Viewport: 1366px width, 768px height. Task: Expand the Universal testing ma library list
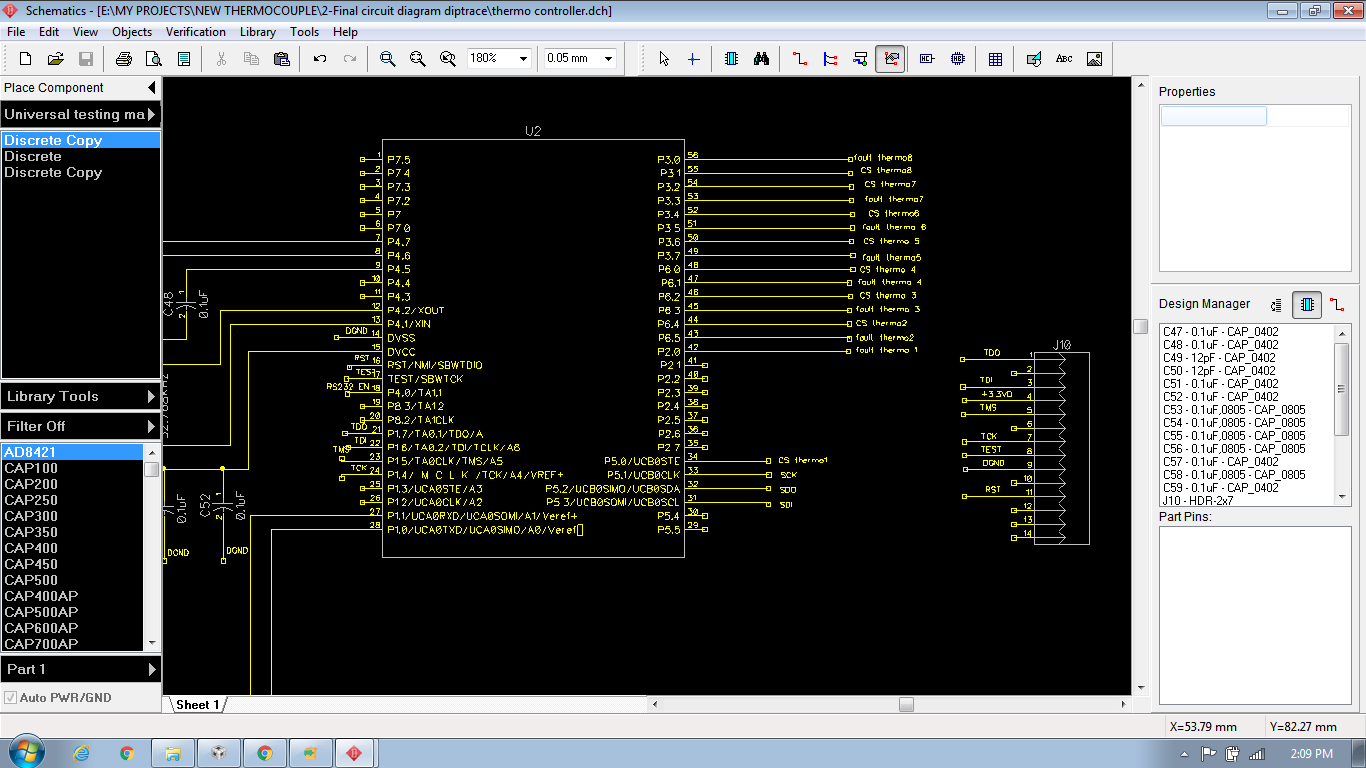coord(81,114)
